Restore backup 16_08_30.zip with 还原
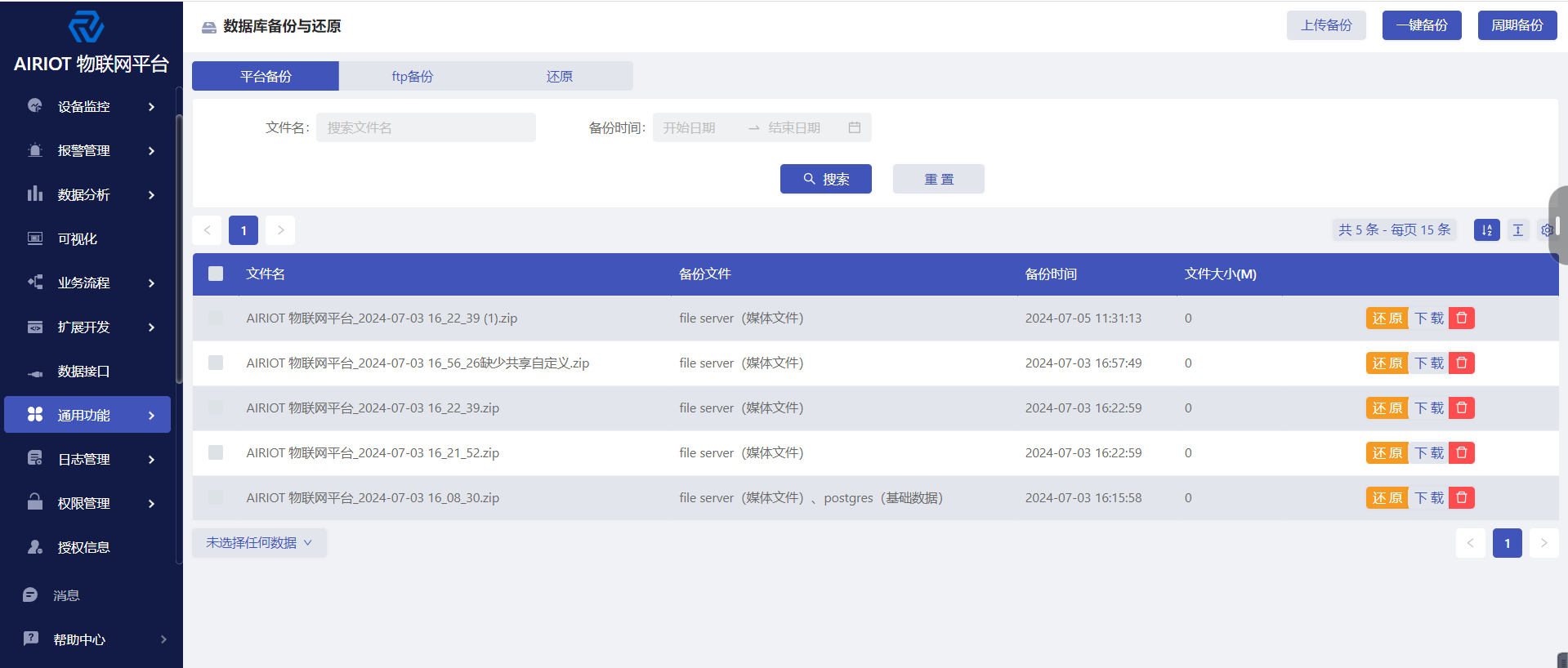This screenshot has width=1568, height=668. point(1387,497)
